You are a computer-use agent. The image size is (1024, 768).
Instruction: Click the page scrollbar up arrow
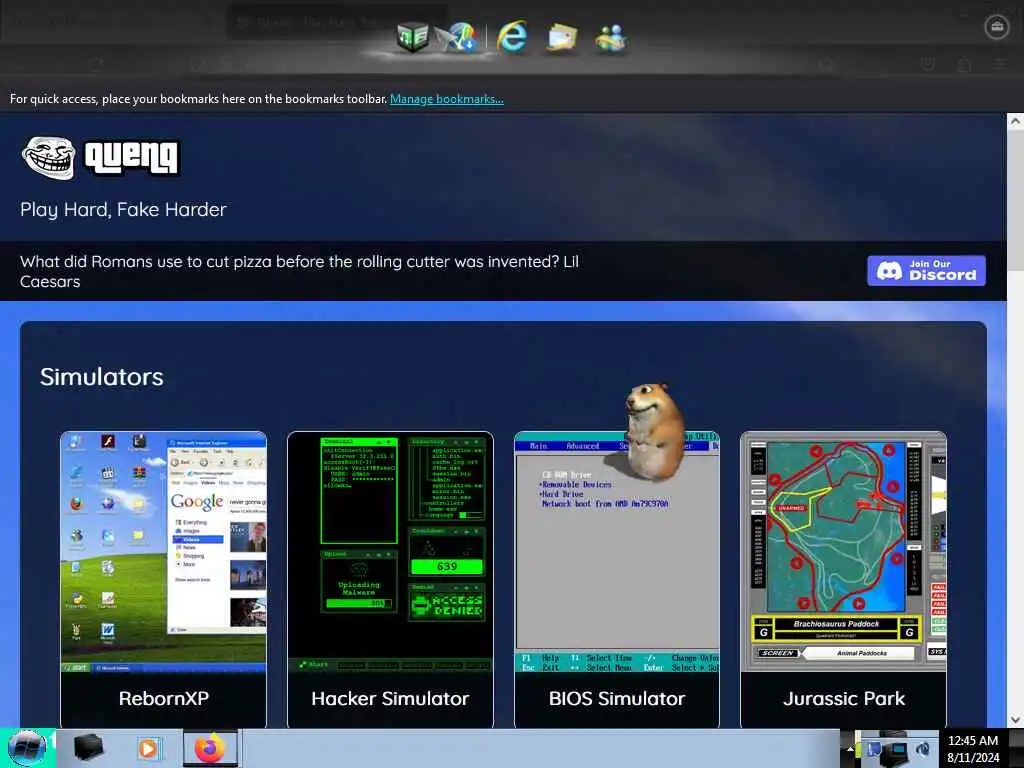[x=1016, y=121]
